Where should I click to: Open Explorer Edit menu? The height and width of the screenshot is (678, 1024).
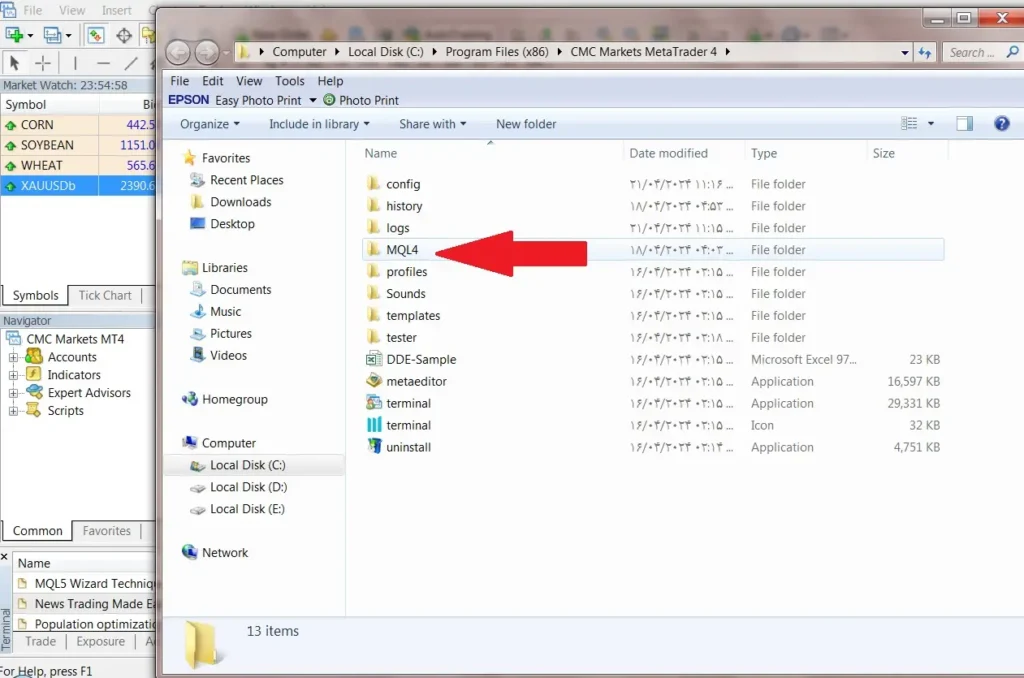[x=212, y=81]
